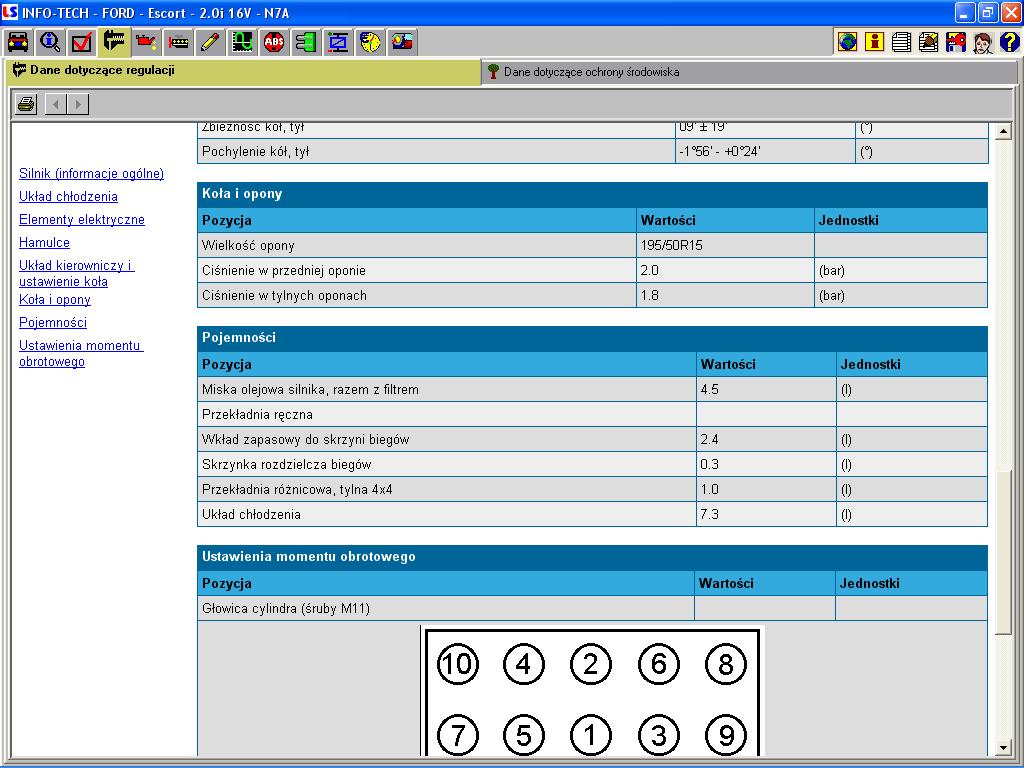The image size is (1024, 768).
Task: Open the ABS toolbar icon
Action: coord(274,42)
